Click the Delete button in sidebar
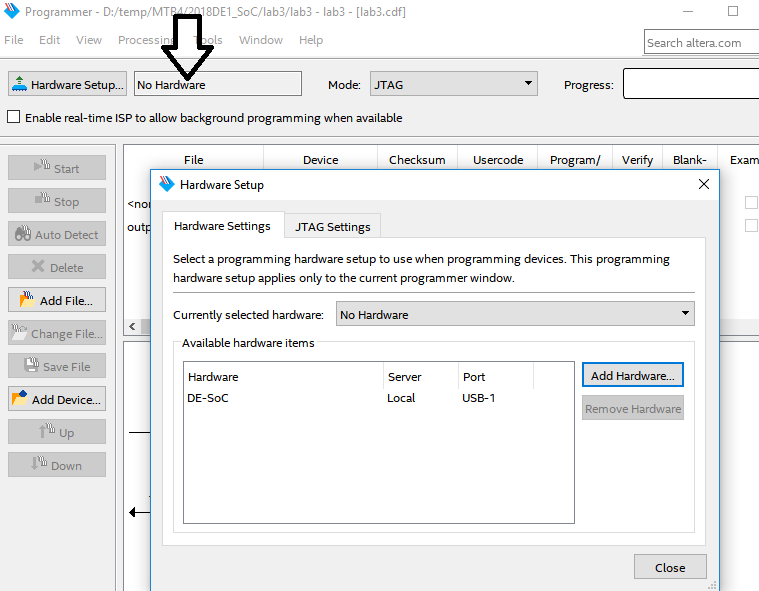Viewport: 759px width, 591px height. click(57, 267)
